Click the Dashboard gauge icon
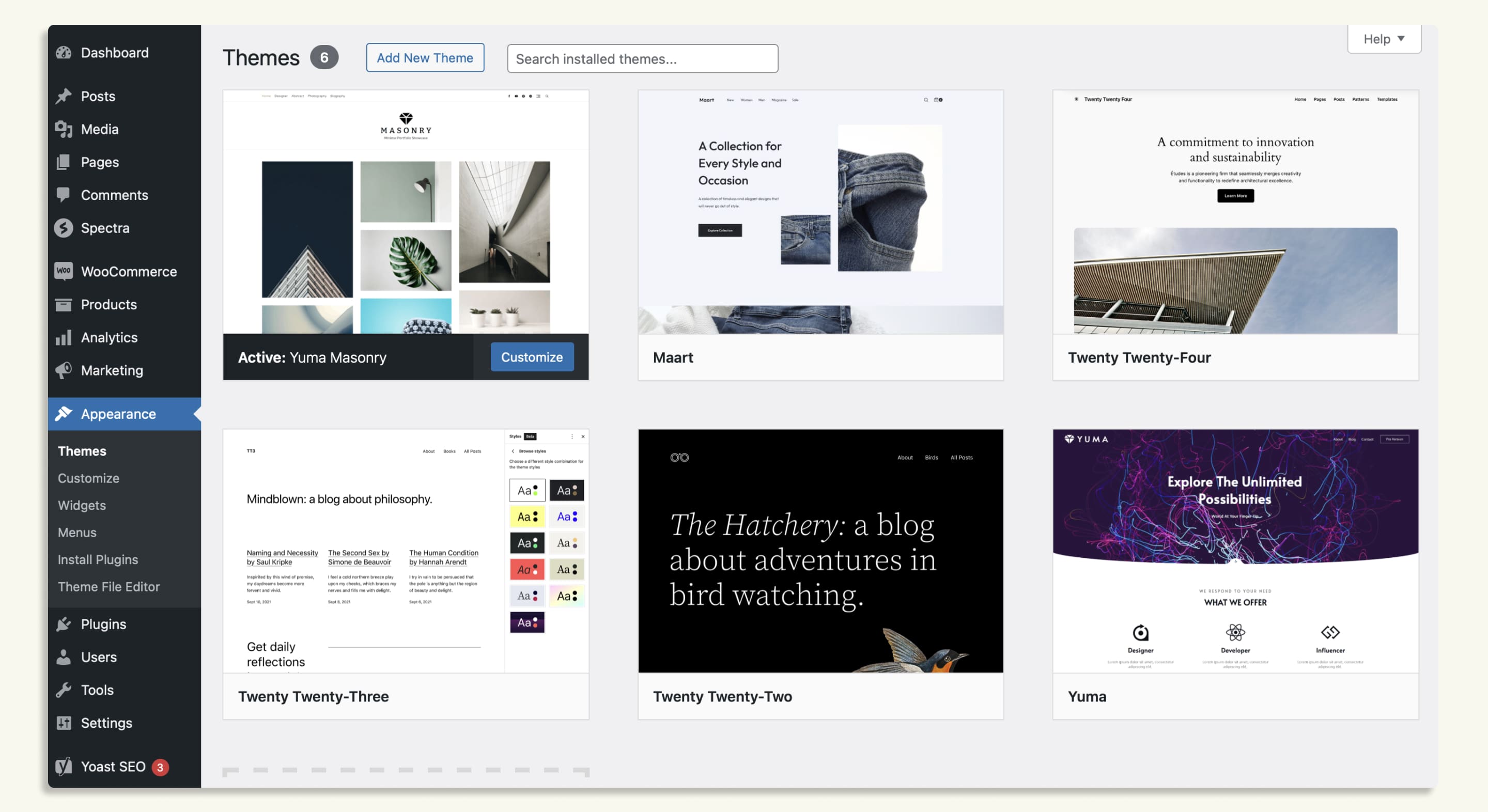 (64, 53)
